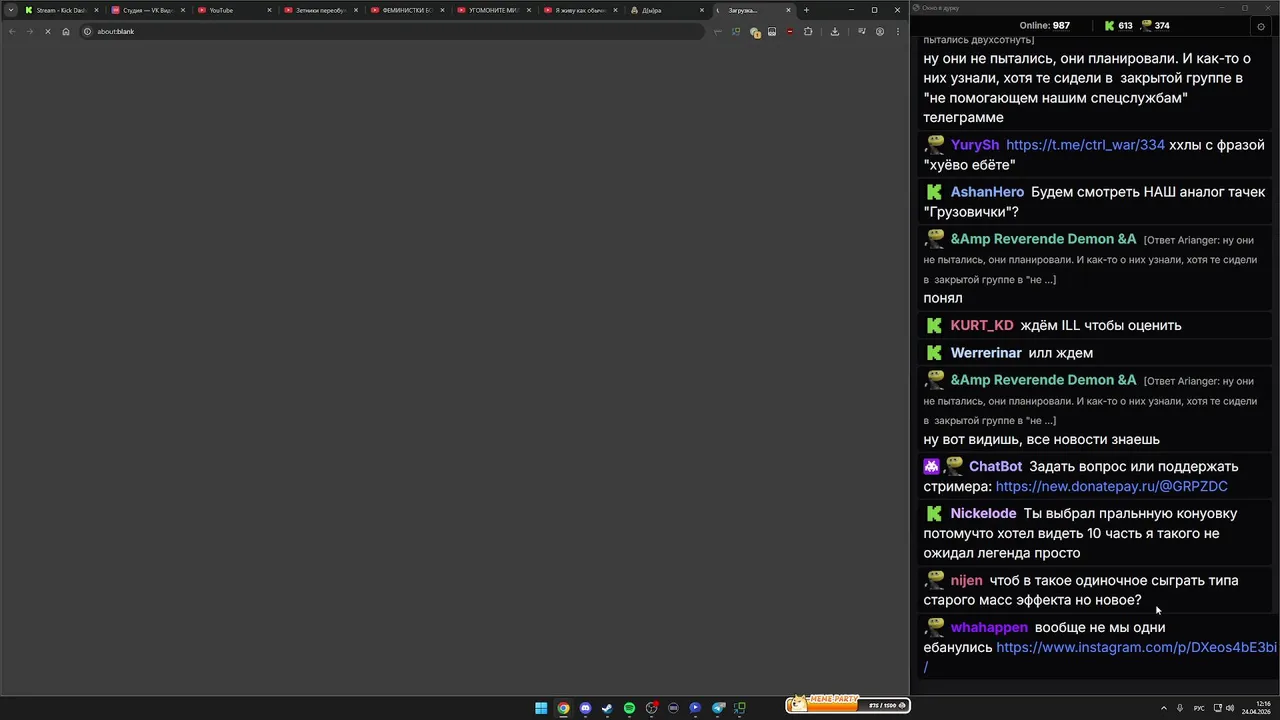Click username nijen in chat
Image resolution: width=1280 pixels, height=720 pixels.
click(x=966, y=581)
